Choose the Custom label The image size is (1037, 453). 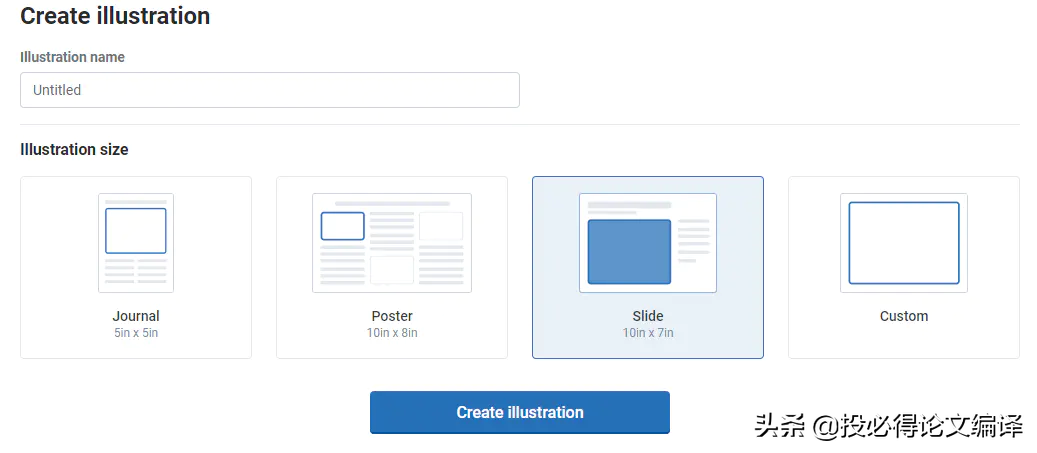(x=904, y=316)
